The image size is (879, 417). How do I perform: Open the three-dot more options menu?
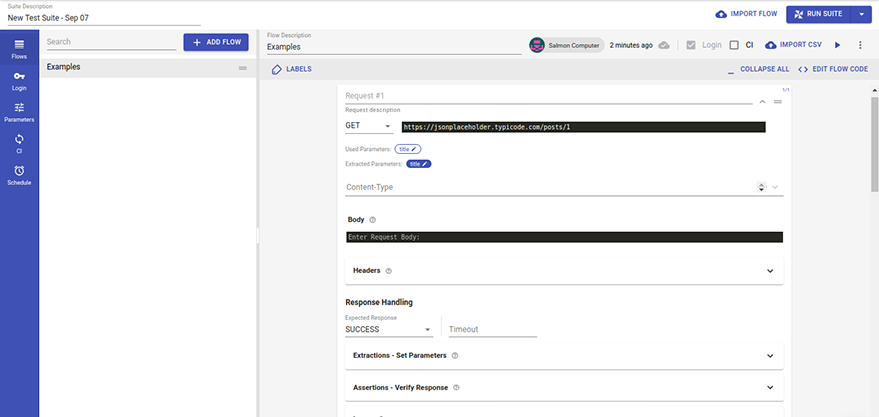pos(861,45)
